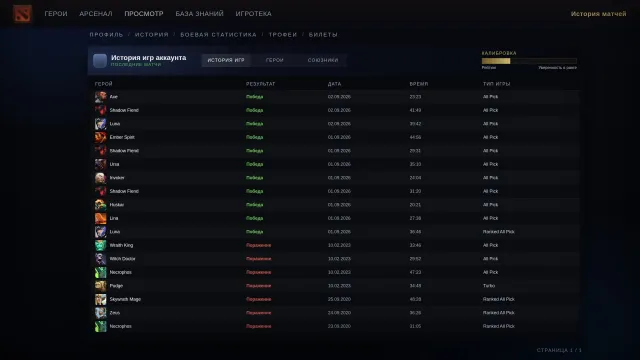This screenshot has width=640, height=360.
Task: Click the Witch Doctor hero portrait
Action: 100,259
